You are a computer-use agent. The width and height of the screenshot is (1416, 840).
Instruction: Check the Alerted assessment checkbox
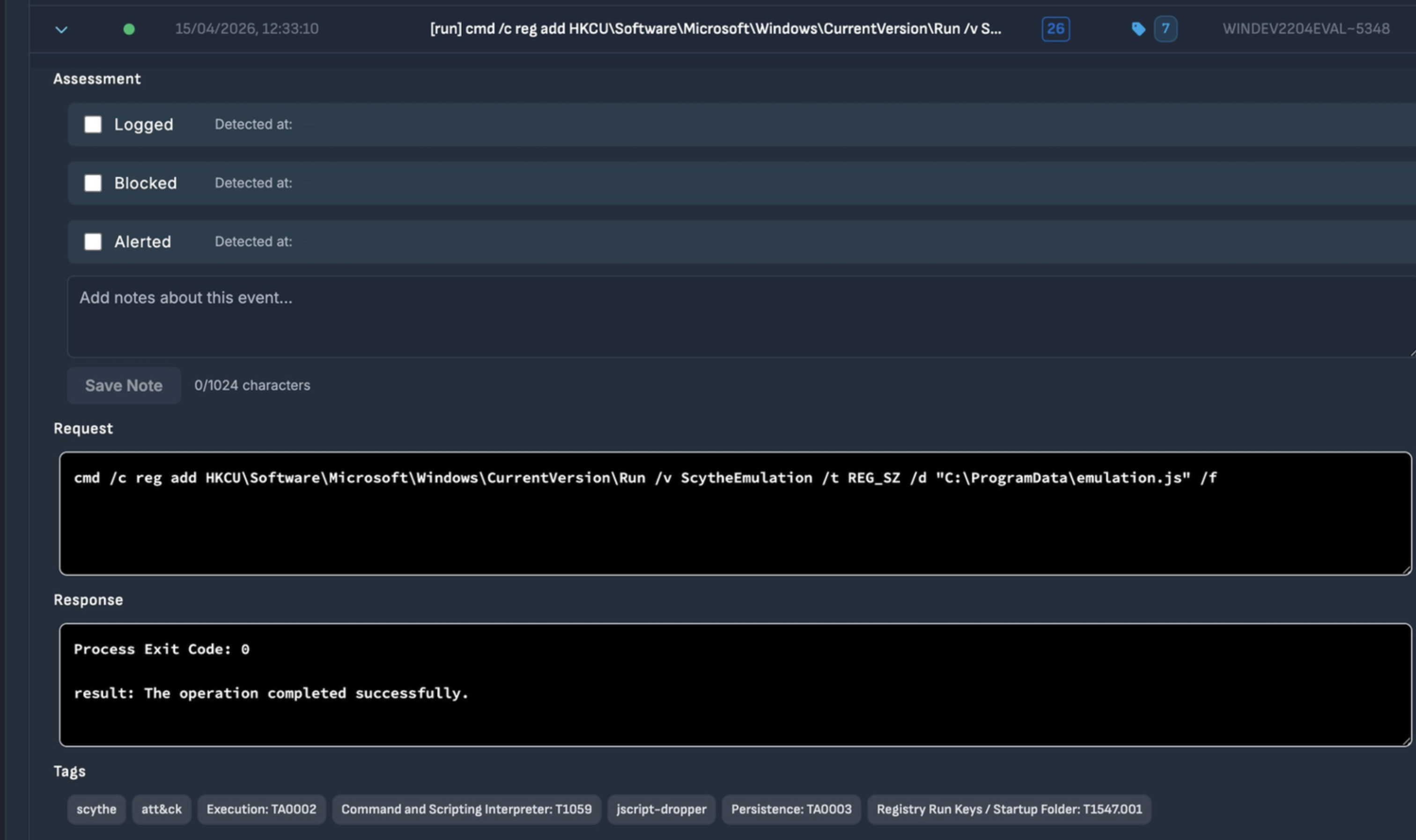coord(93,242)
